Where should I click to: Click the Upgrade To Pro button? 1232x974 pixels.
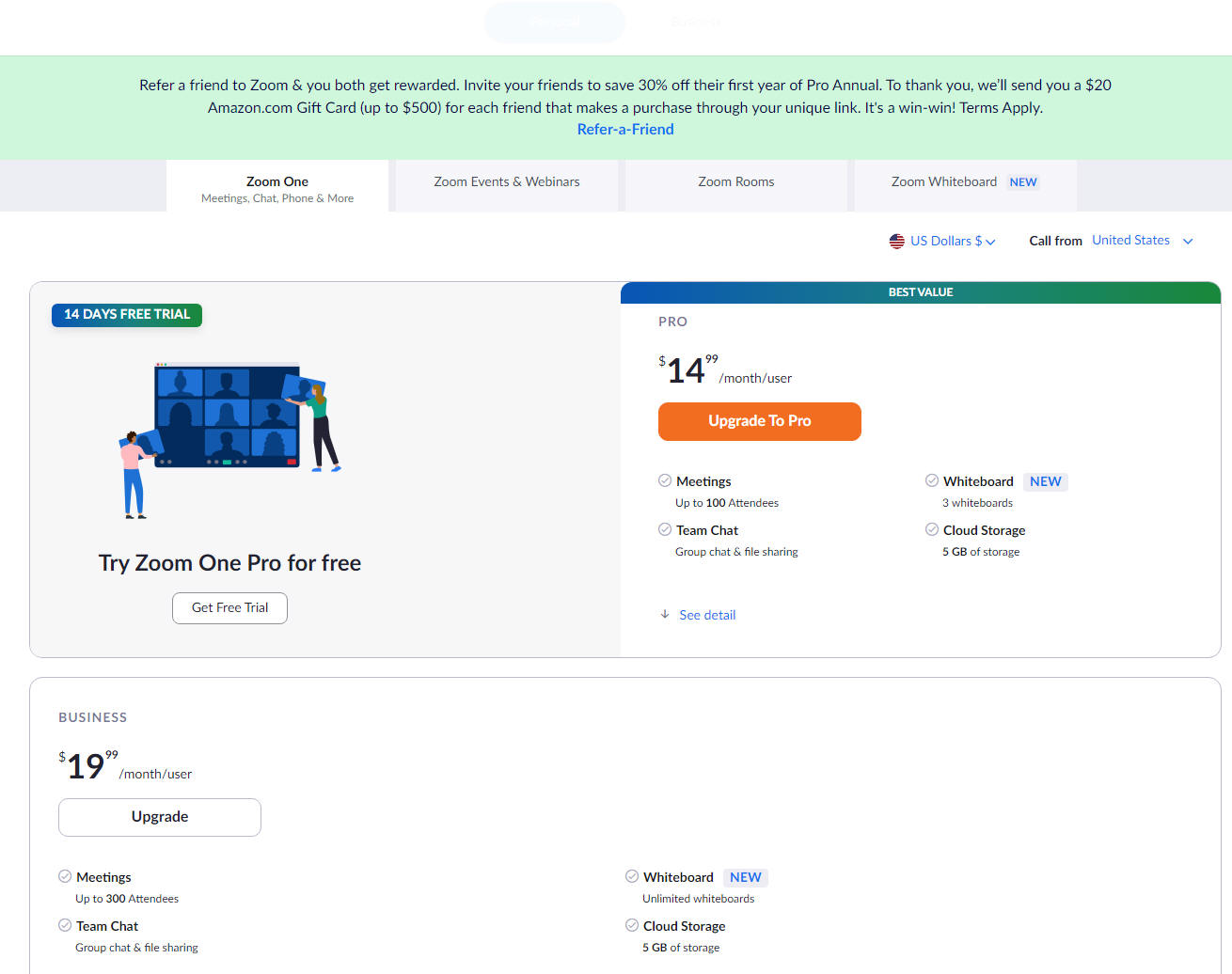tap(760, 421)
